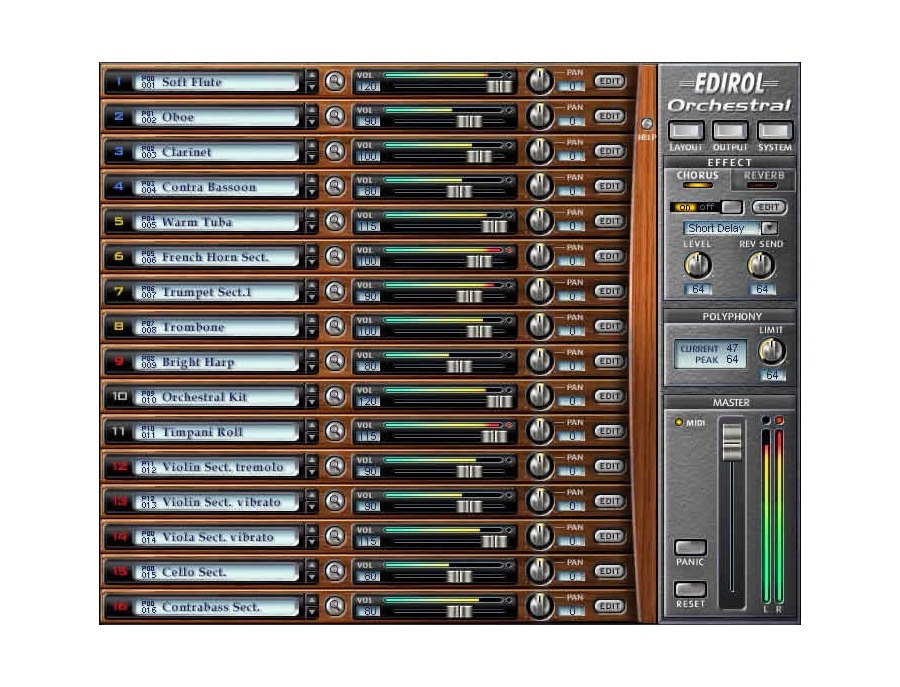Open instrument search for Clarinet part
Screen dimensions: 900x687
[x=335, y=152]
